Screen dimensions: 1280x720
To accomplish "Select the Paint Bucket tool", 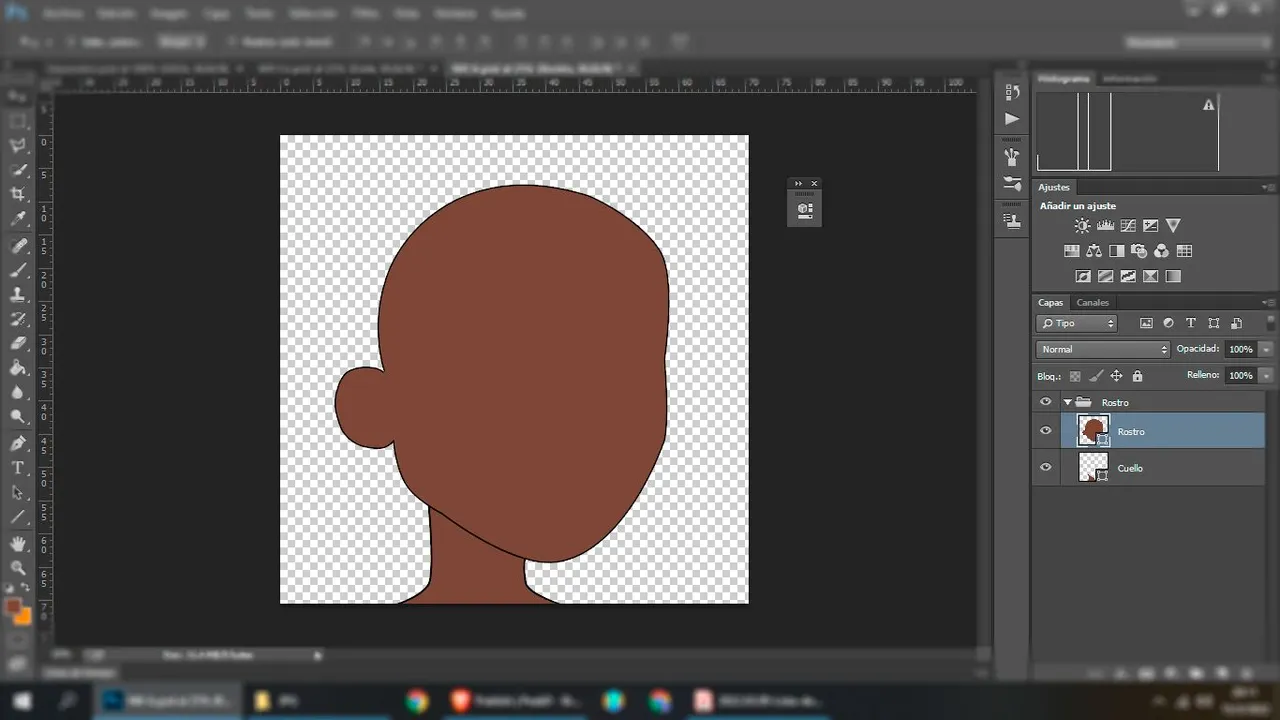I will pos(18,368).
